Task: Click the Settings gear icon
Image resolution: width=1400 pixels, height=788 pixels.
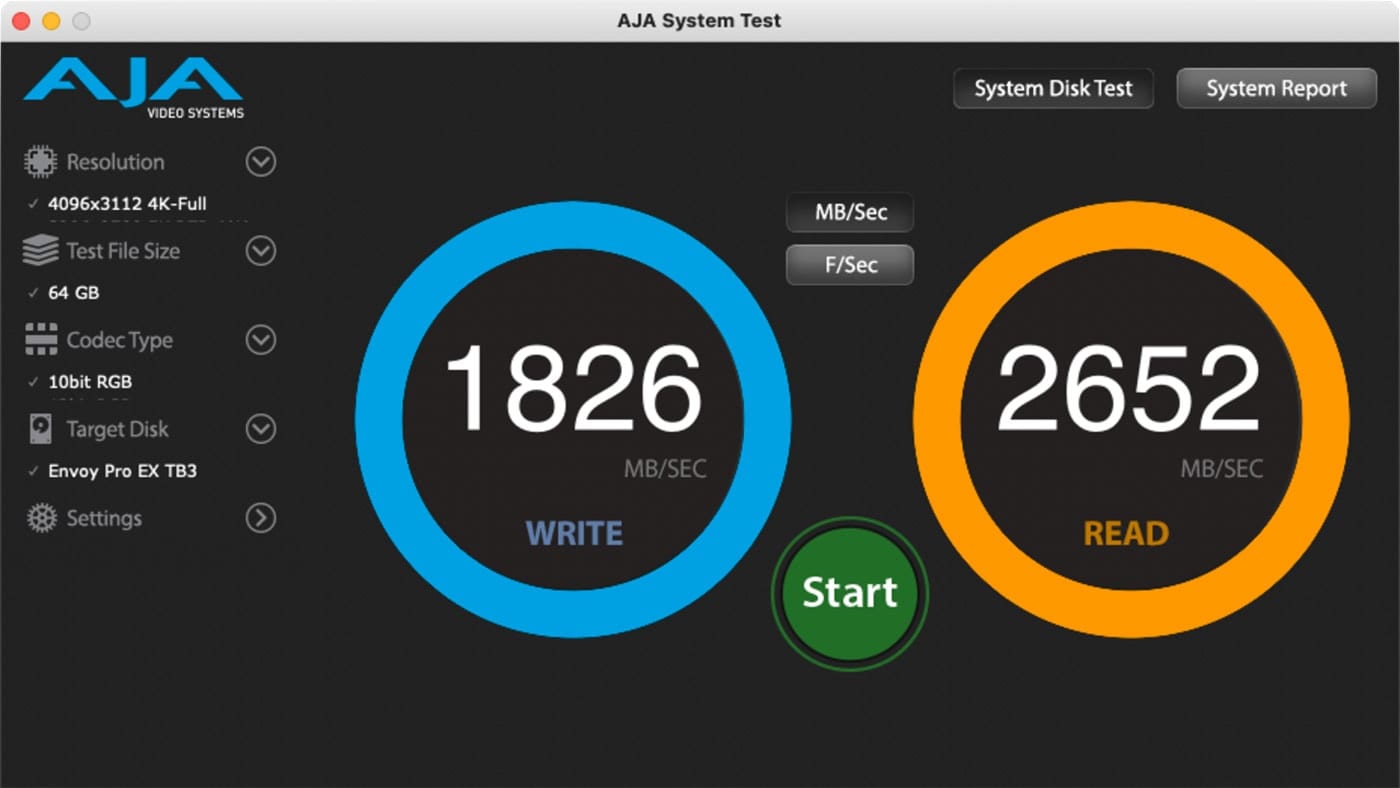Action: click(41, 518)
